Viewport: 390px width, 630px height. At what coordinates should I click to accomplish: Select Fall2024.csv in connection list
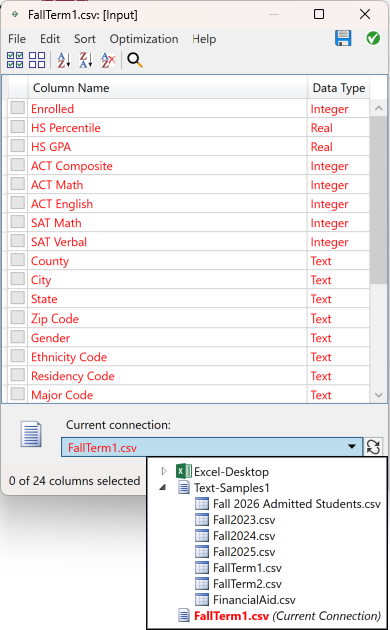[244, 536]
